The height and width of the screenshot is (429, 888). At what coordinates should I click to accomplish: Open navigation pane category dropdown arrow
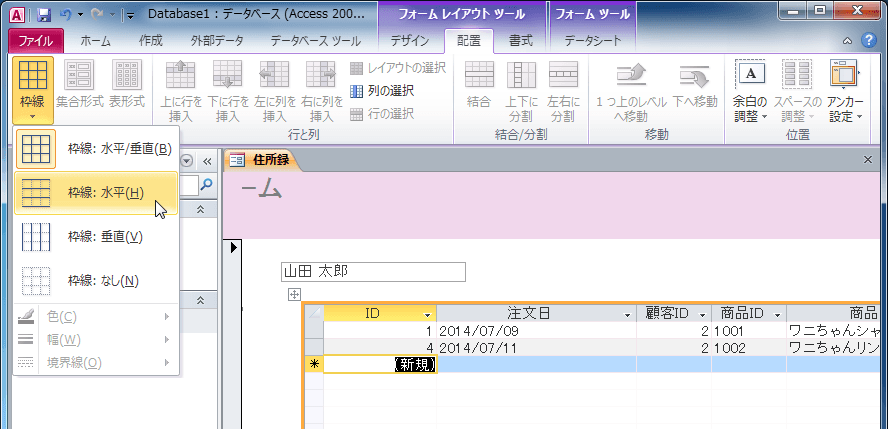186,161
